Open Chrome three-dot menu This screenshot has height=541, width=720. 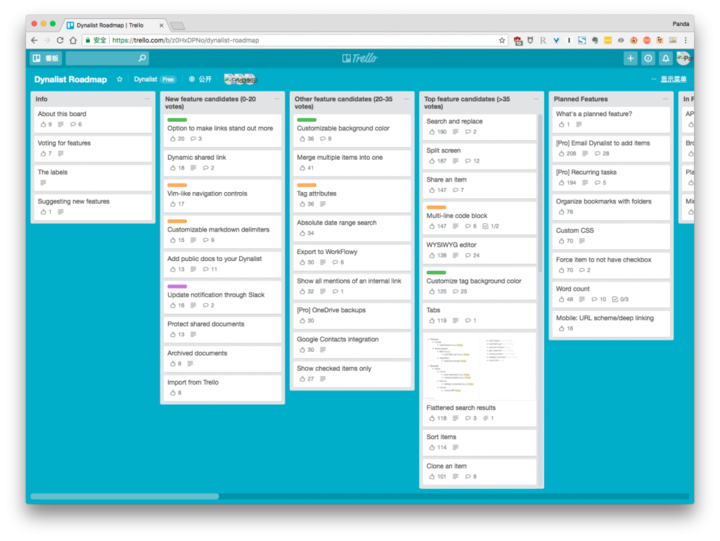pos(686,40)
